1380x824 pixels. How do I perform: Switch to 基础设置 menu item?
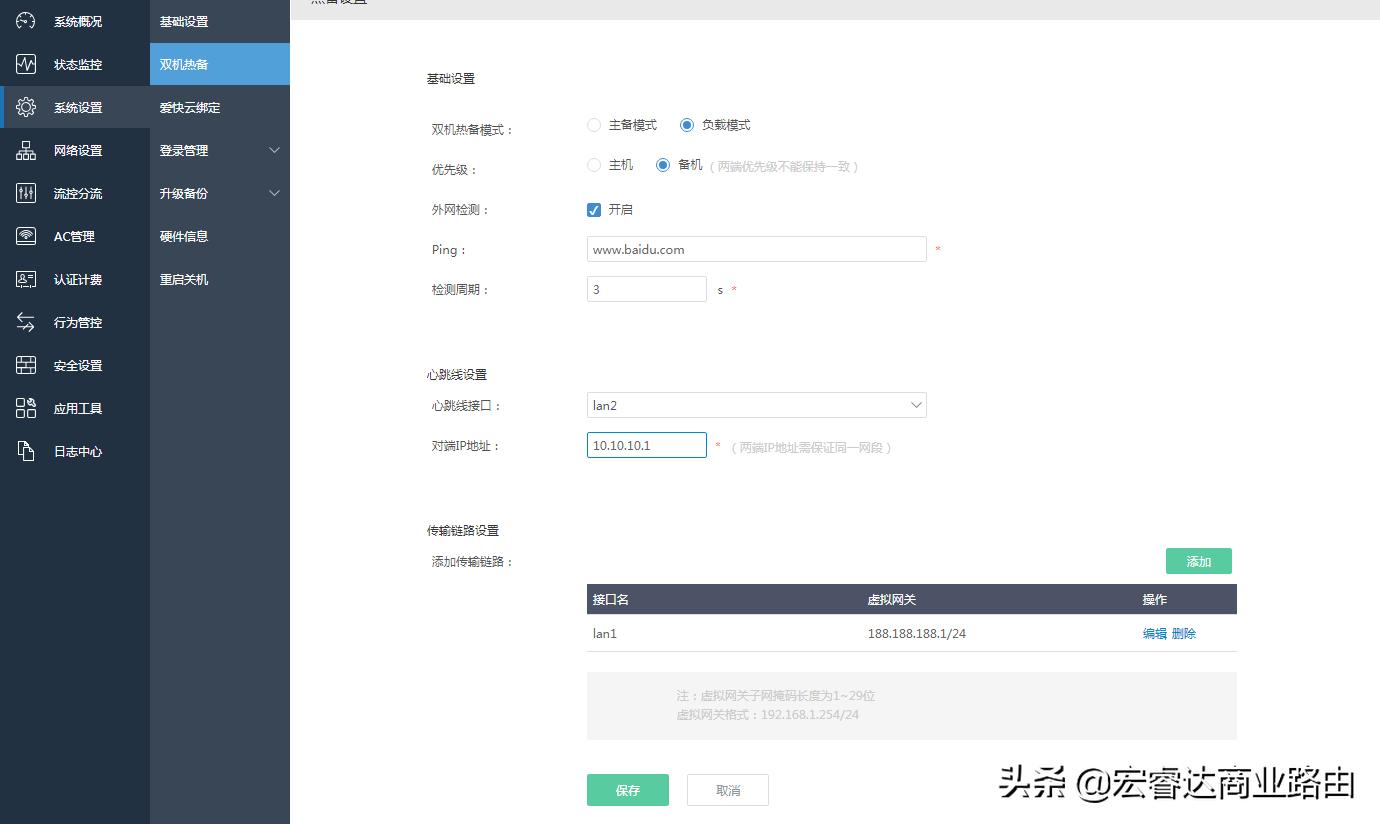click(187, 20)
